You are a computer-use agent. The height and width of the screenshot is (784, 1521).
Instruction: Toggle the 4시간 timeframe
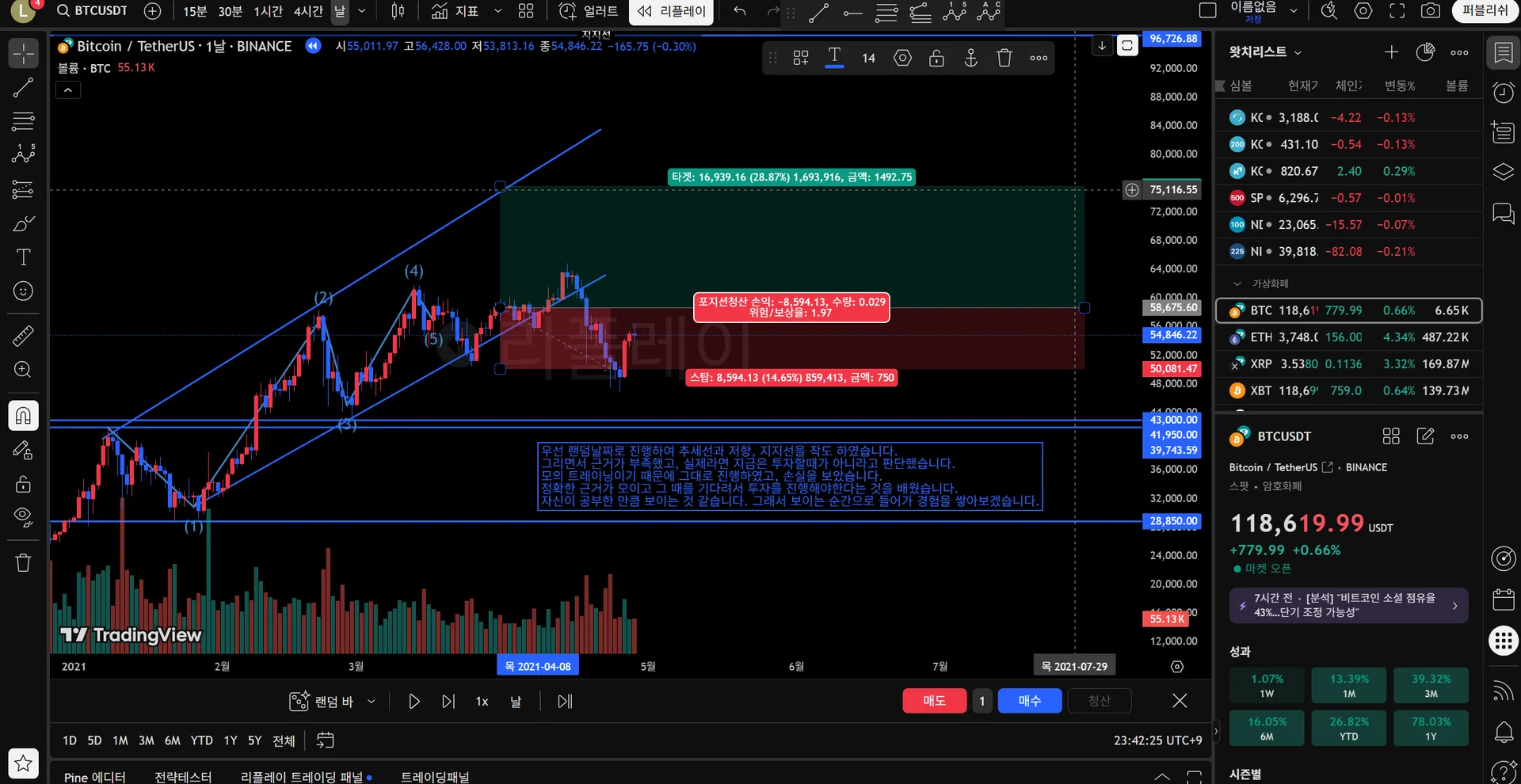point(308,11)
